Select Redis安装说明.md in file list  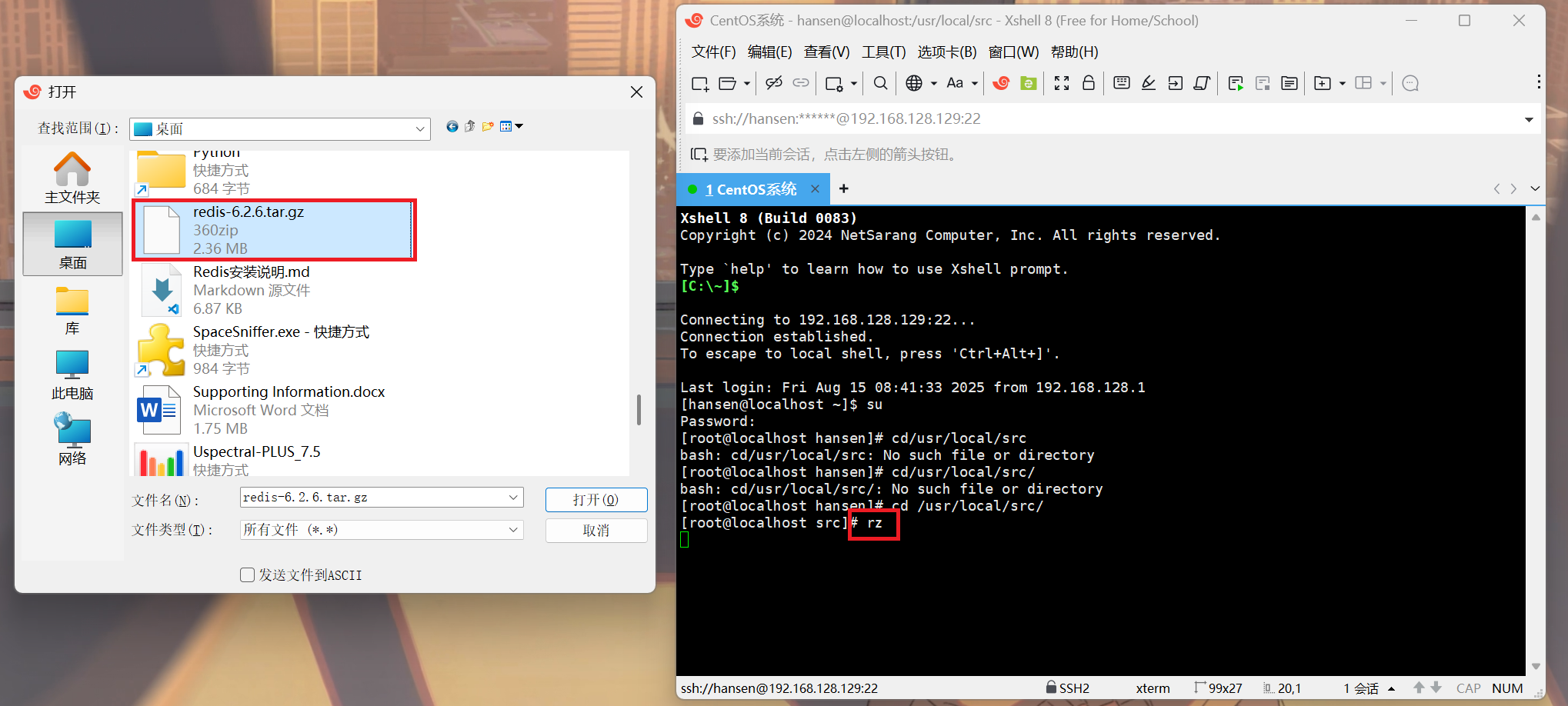251,272
